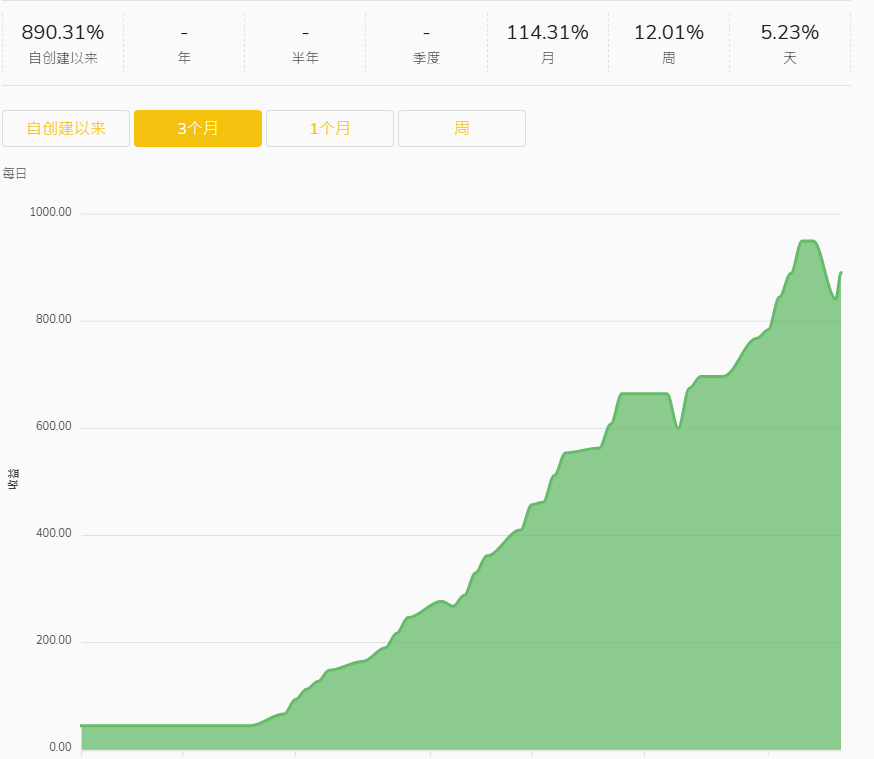The height and width of the screenshot is (759, 874).
Task: Click the 200.00 y-axis label
Action: pyautogui.click(x=54, y=640)
